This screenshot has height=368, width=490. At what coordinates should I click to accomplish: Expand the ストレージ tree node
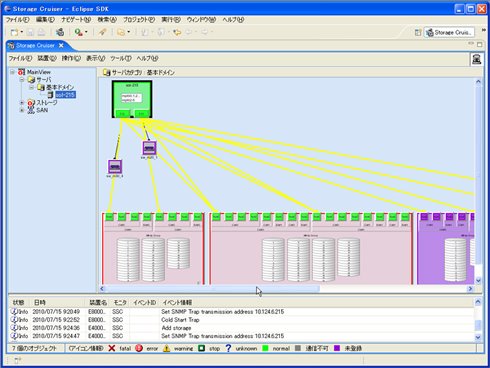point(22,103)
